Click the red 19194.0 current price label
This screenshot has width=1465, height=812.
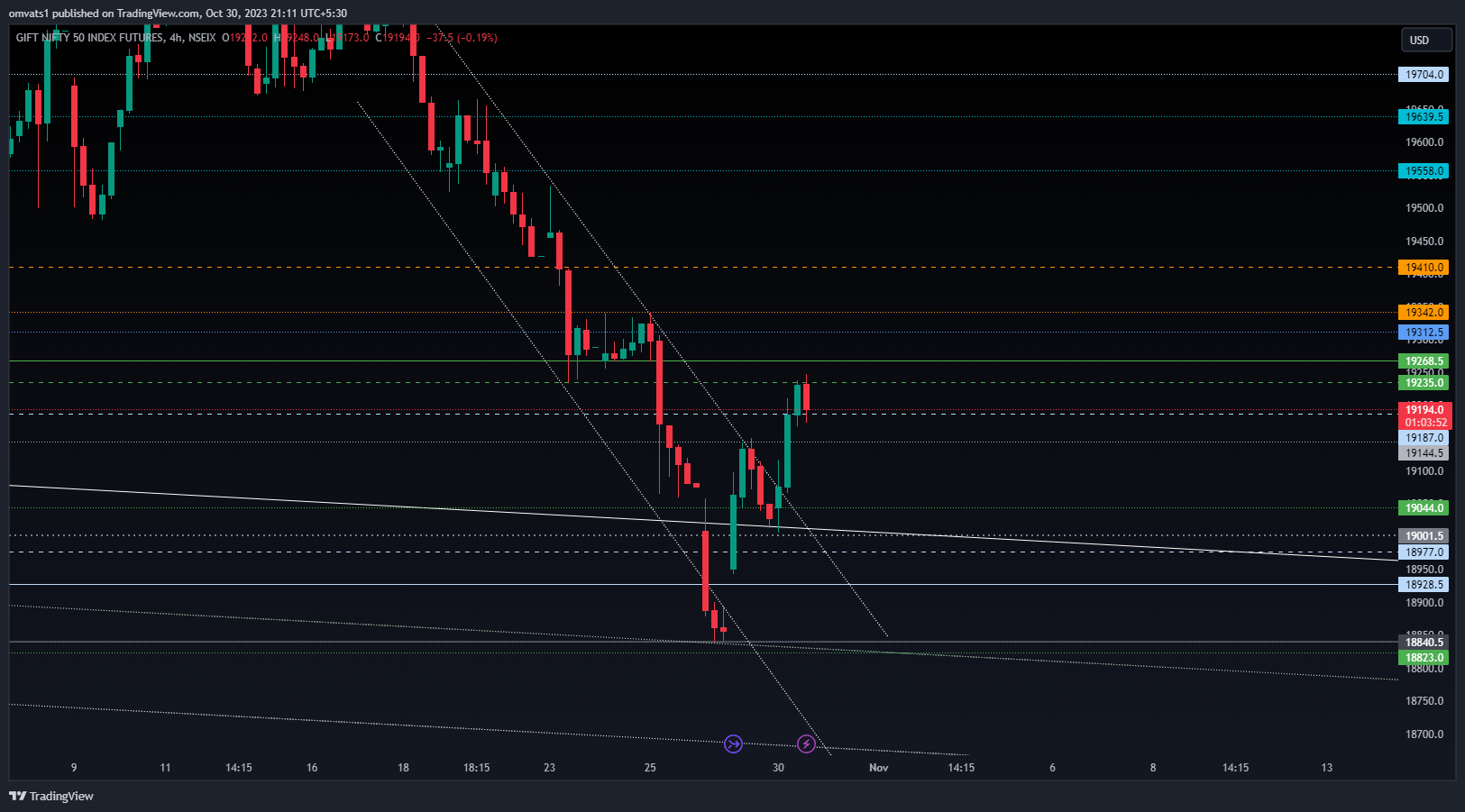(1424, 410)
